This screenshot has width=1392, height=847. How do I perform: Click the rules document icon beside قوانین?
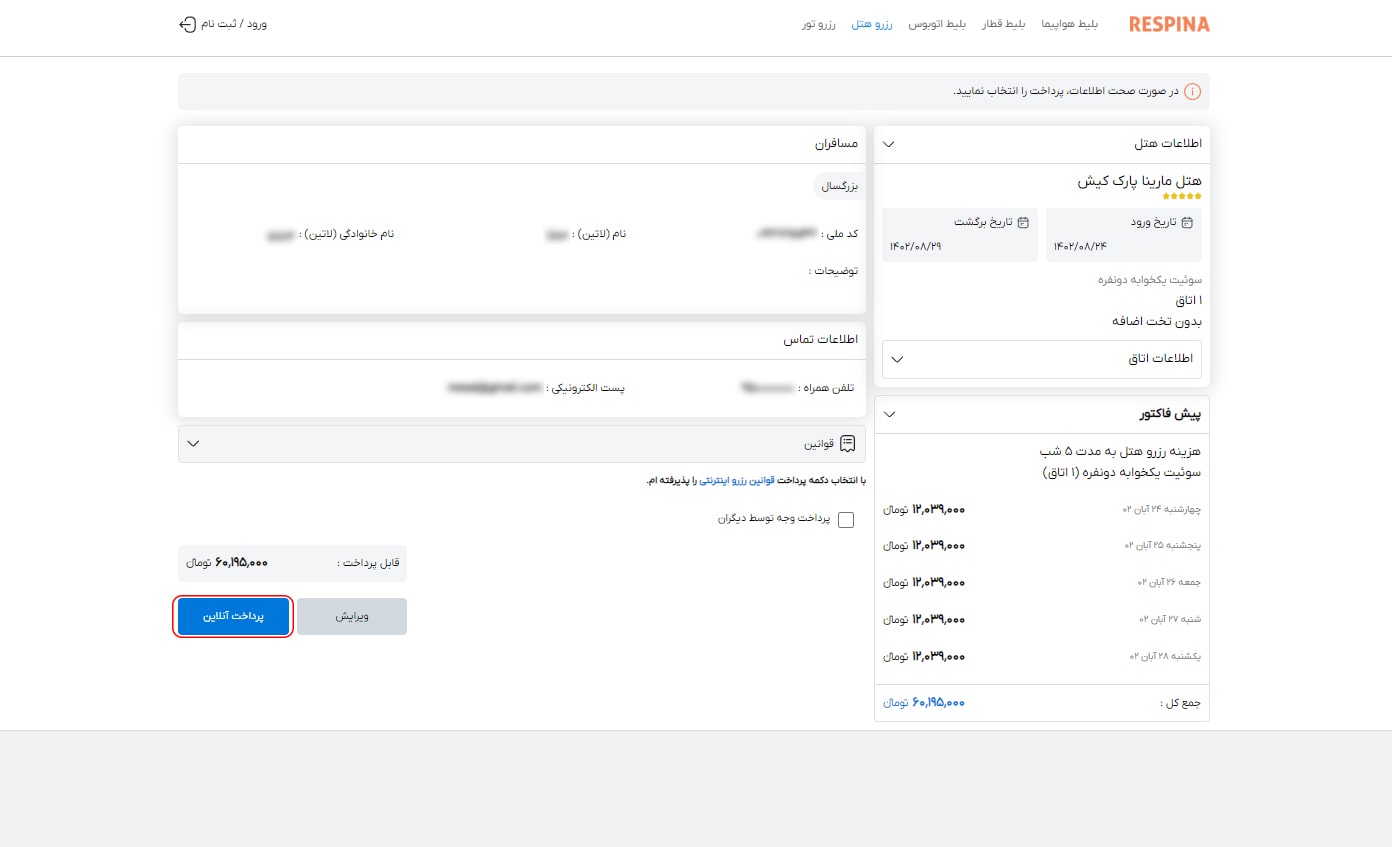pos(848,443)
